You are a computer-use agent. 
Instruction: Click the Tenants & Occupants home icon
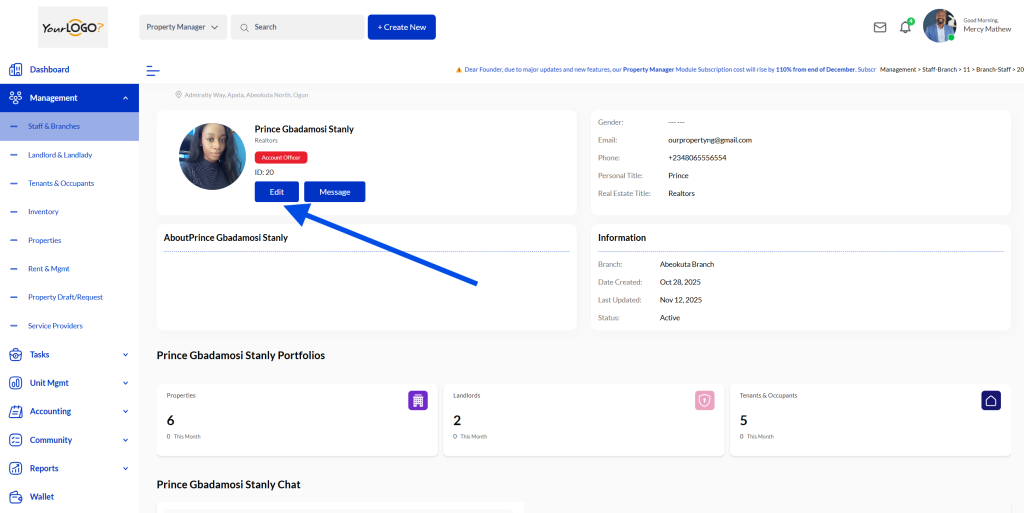click(990, 400)
